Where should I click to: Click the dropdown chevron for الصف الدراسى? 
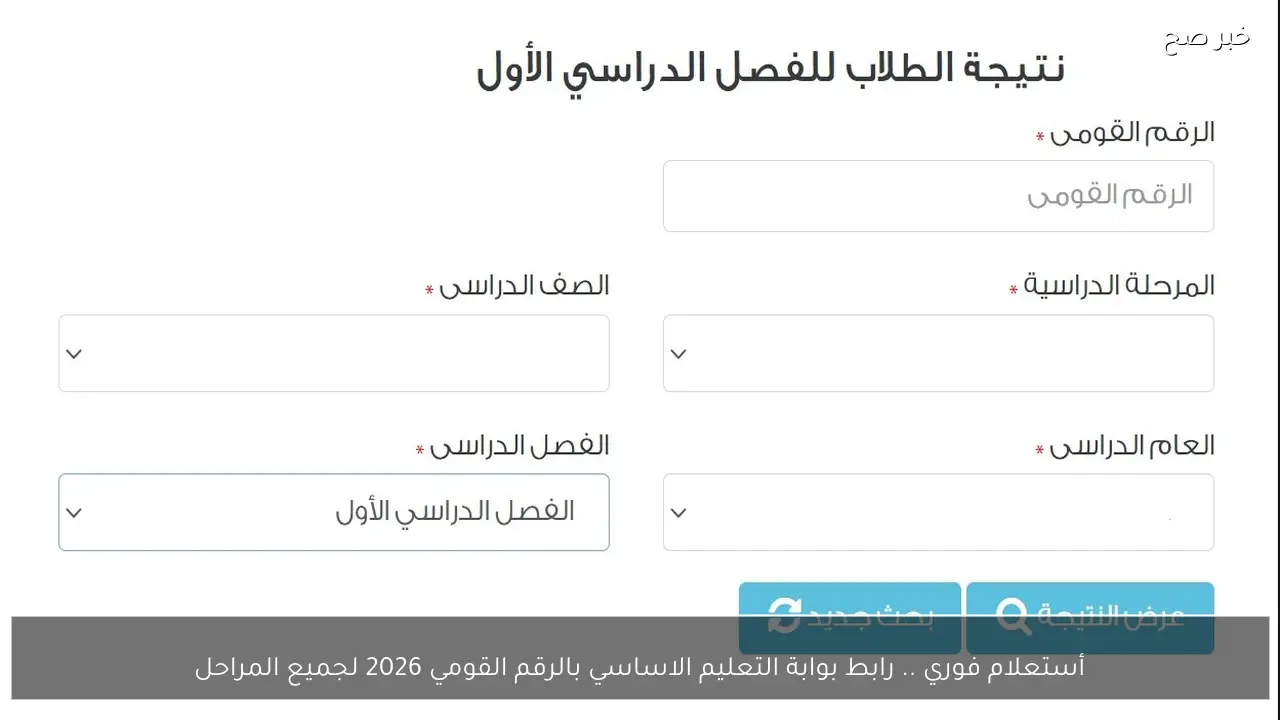coord(73,353)
